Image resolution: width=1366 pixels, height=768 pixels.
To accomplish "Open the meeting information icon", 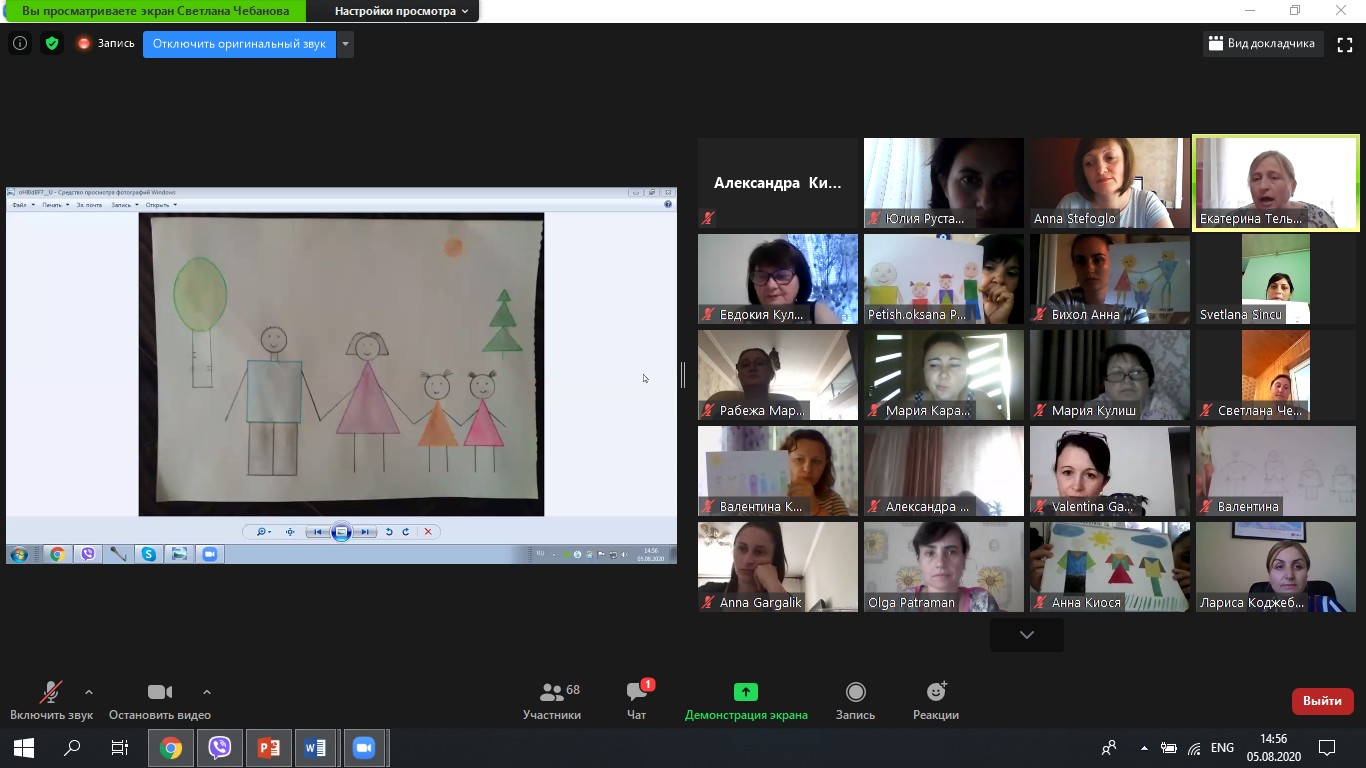I will click(19, 44).
